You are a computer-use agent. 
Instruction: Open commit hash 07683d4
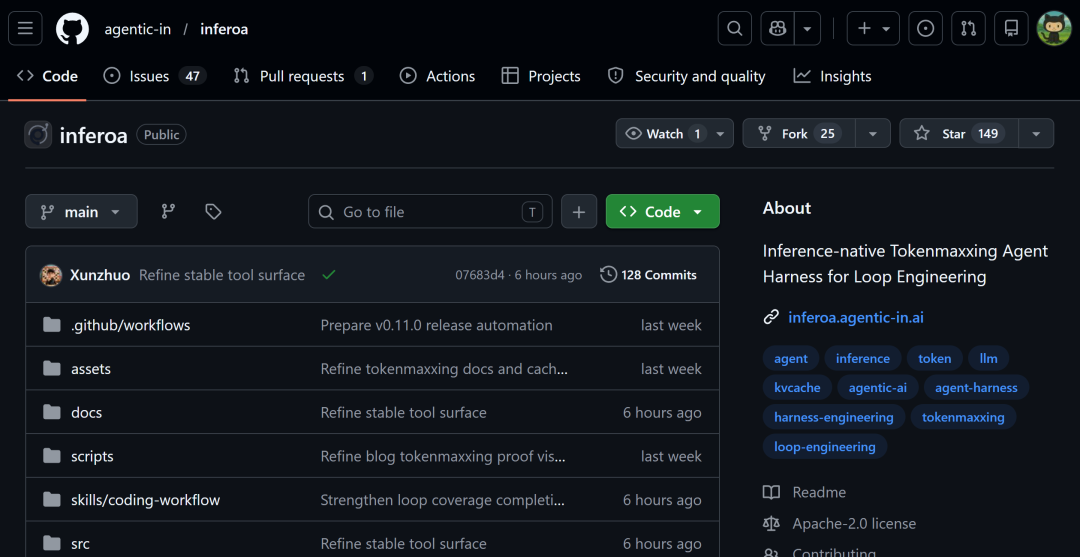[x=480, y=275]
